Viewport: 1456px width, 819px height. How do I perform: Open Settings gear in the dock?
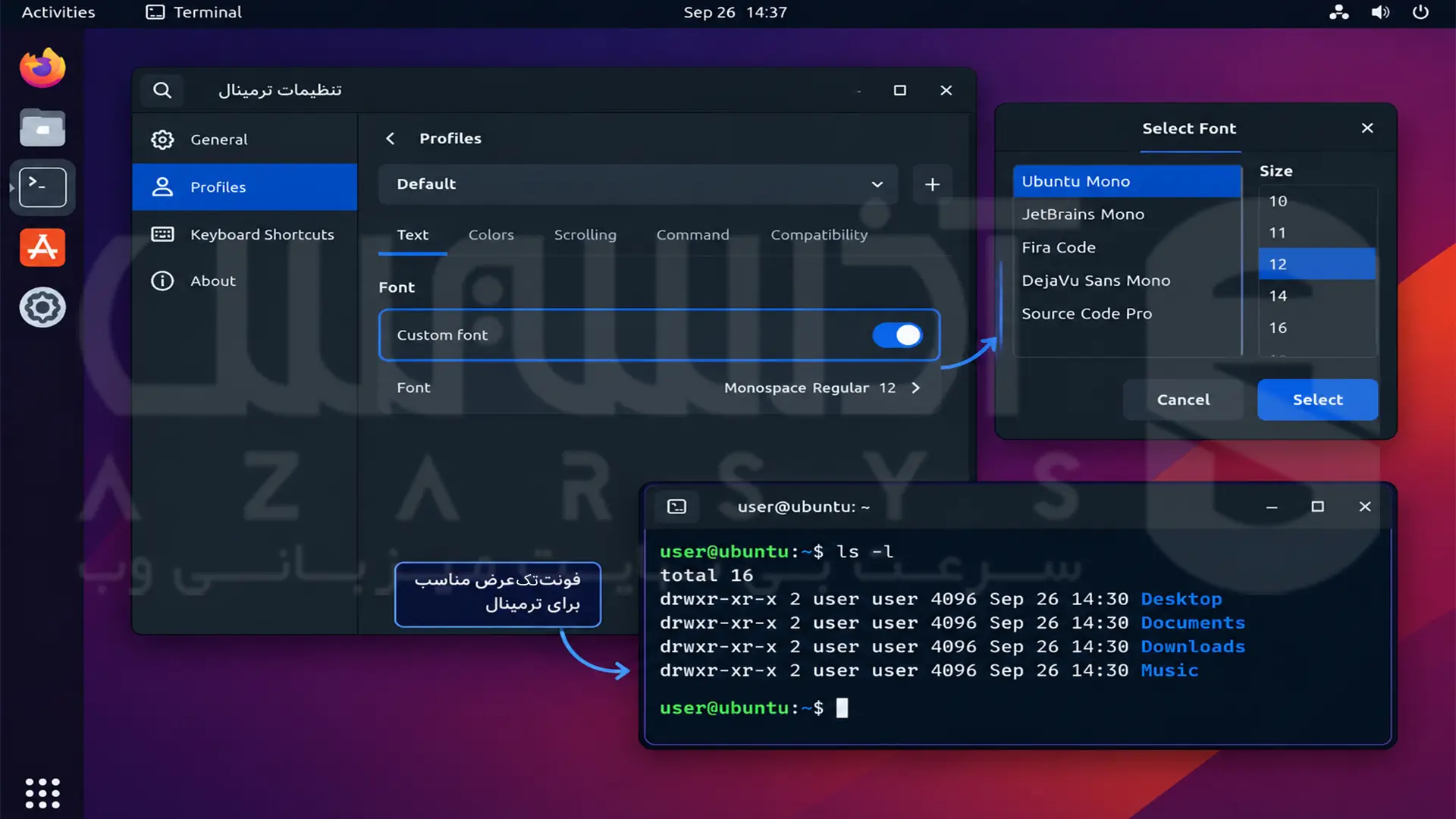pyautogui.click(x=42, y=307)
